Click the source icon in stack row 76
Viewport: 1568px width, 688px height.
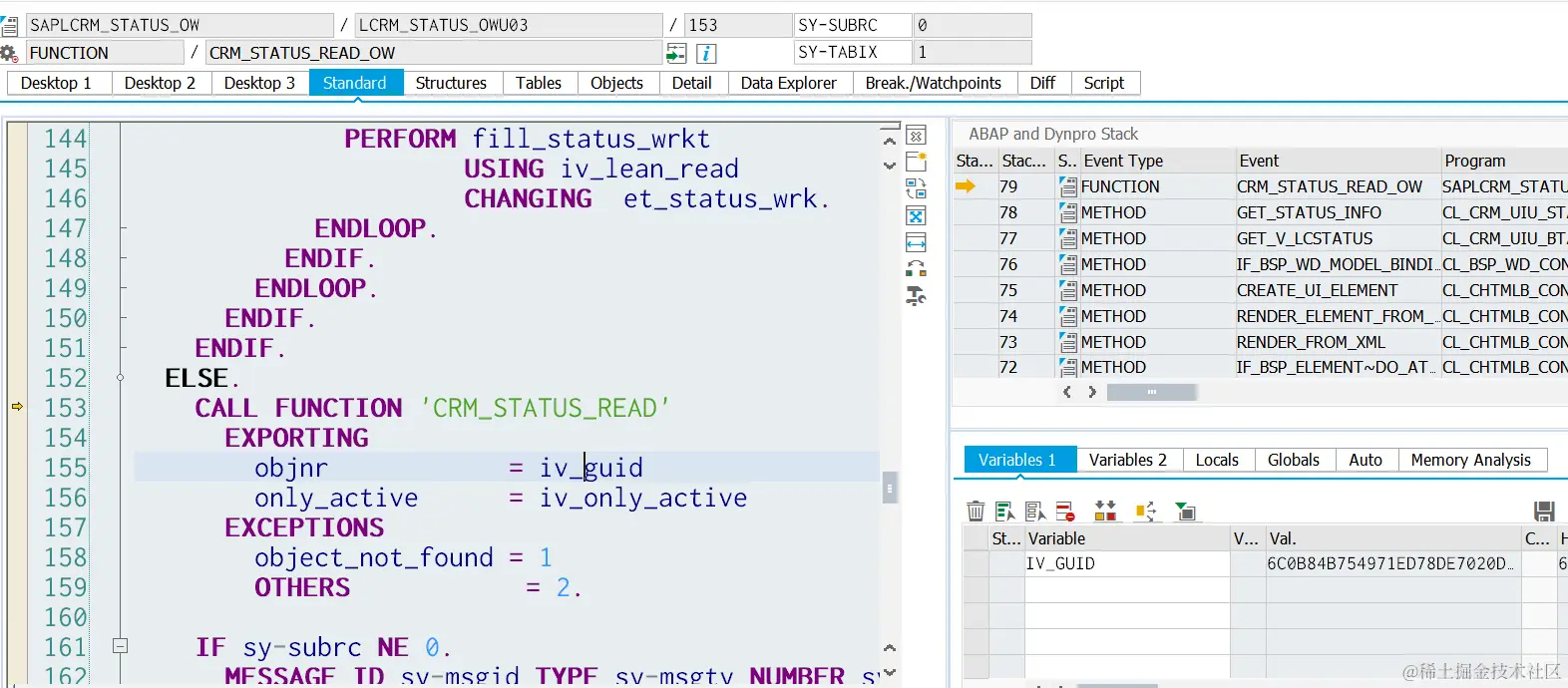point(1068,264)
